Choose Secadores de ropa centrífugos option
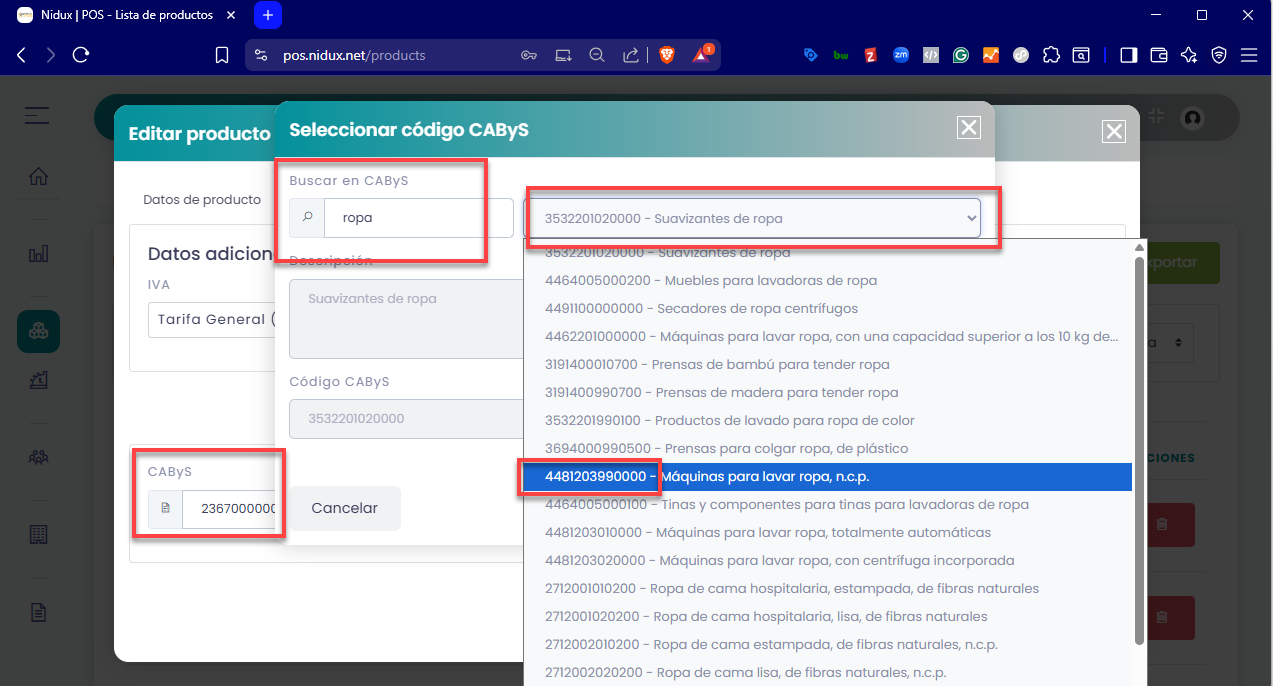Viewport: 1273px width, 686px height. 701,309
